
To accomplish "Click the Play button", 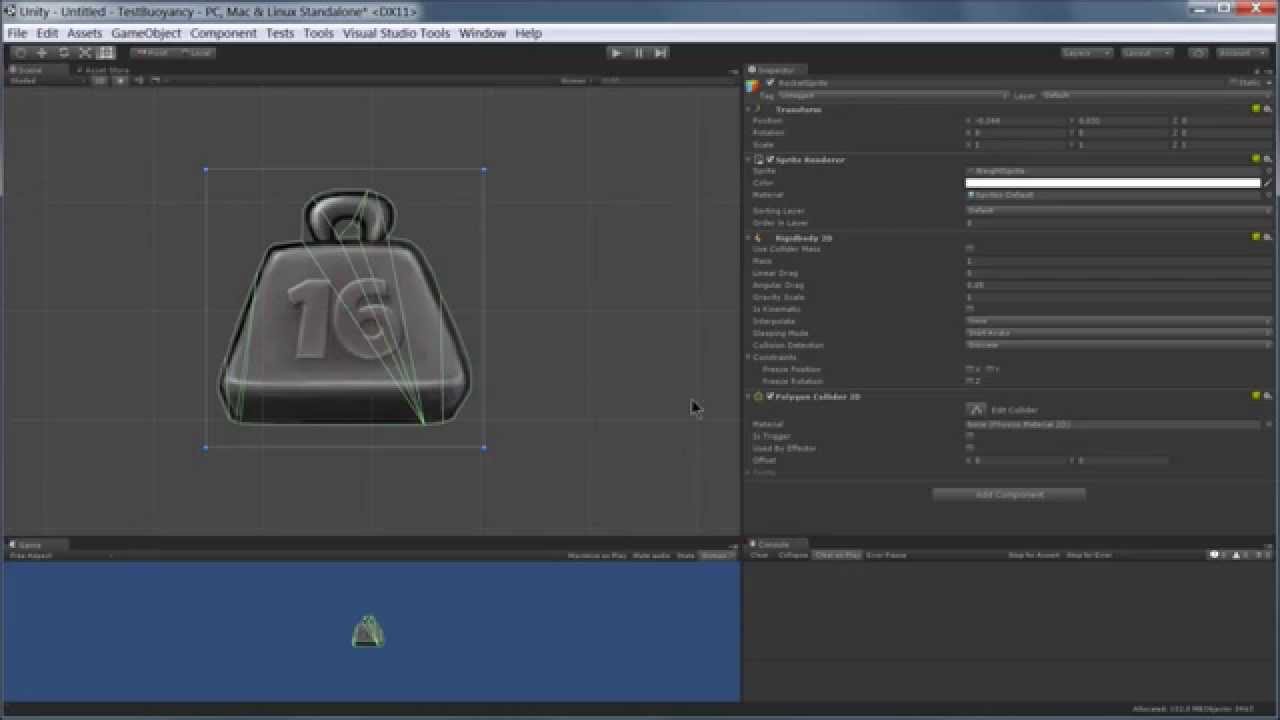I will click(616, 53).
